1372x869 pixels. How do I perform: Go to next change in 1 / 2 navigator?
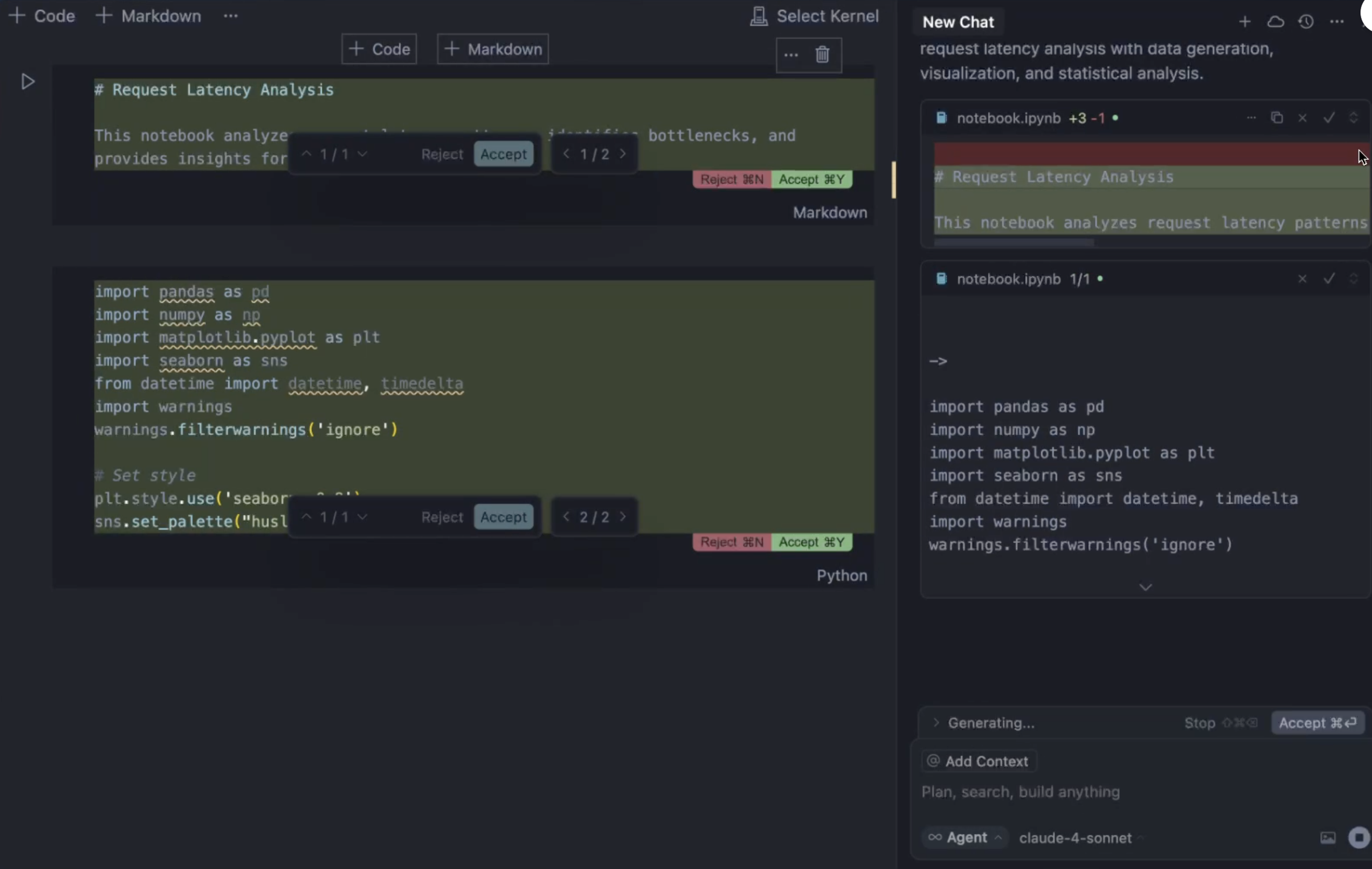(623, 154)
